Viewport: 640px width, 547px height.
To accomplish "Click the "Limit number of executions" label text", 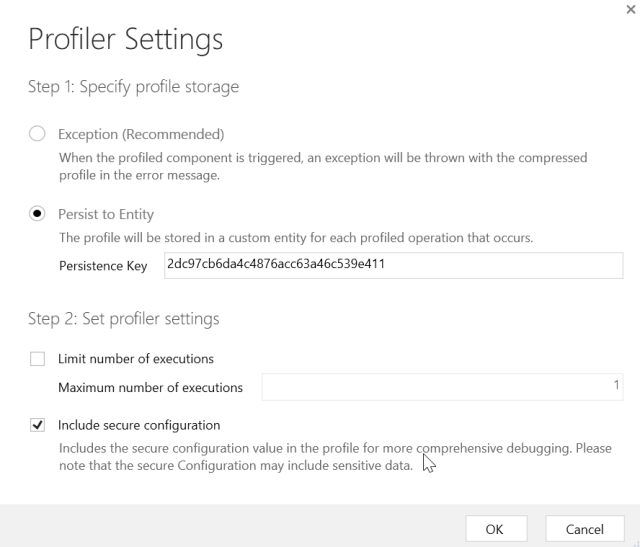I will pyautogui.click(x=136, y=359).
